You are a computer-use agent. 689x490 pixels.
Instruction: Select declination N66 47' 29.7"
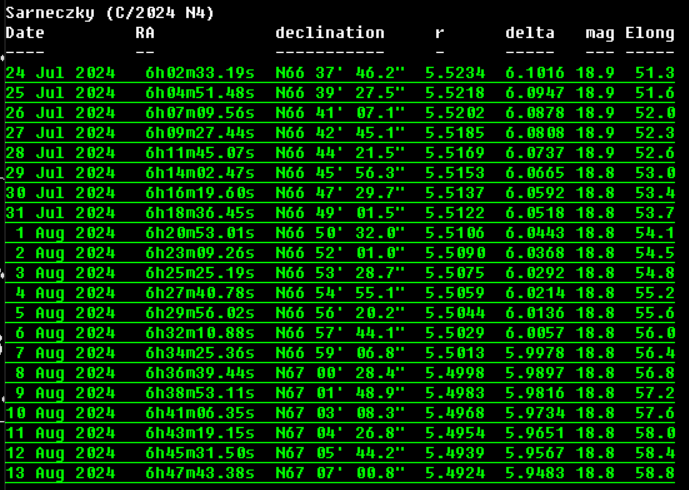pos(340,193)
